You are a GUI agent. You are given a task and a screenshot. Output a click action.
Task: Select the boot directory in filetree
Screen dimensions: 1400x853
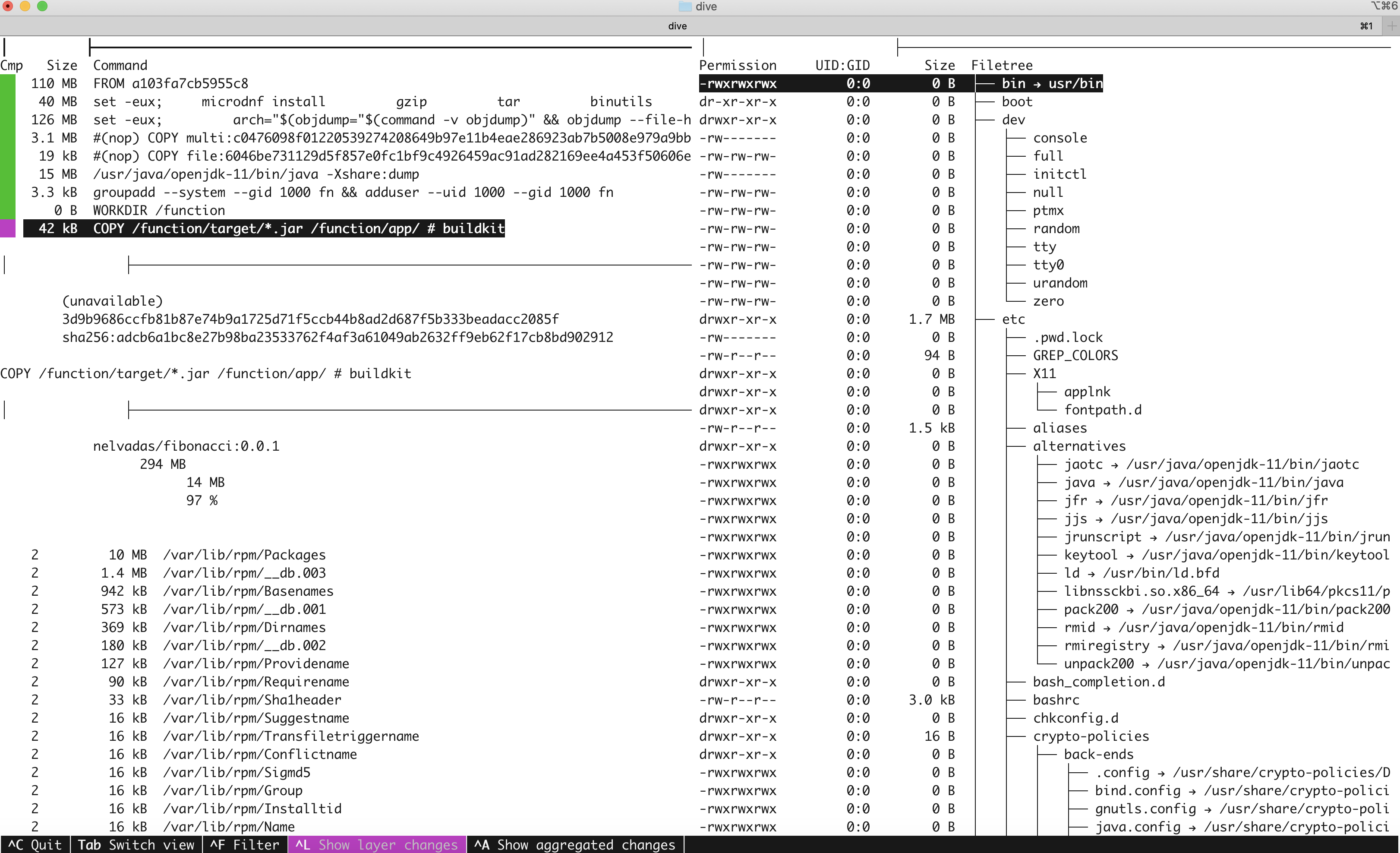1017,102
